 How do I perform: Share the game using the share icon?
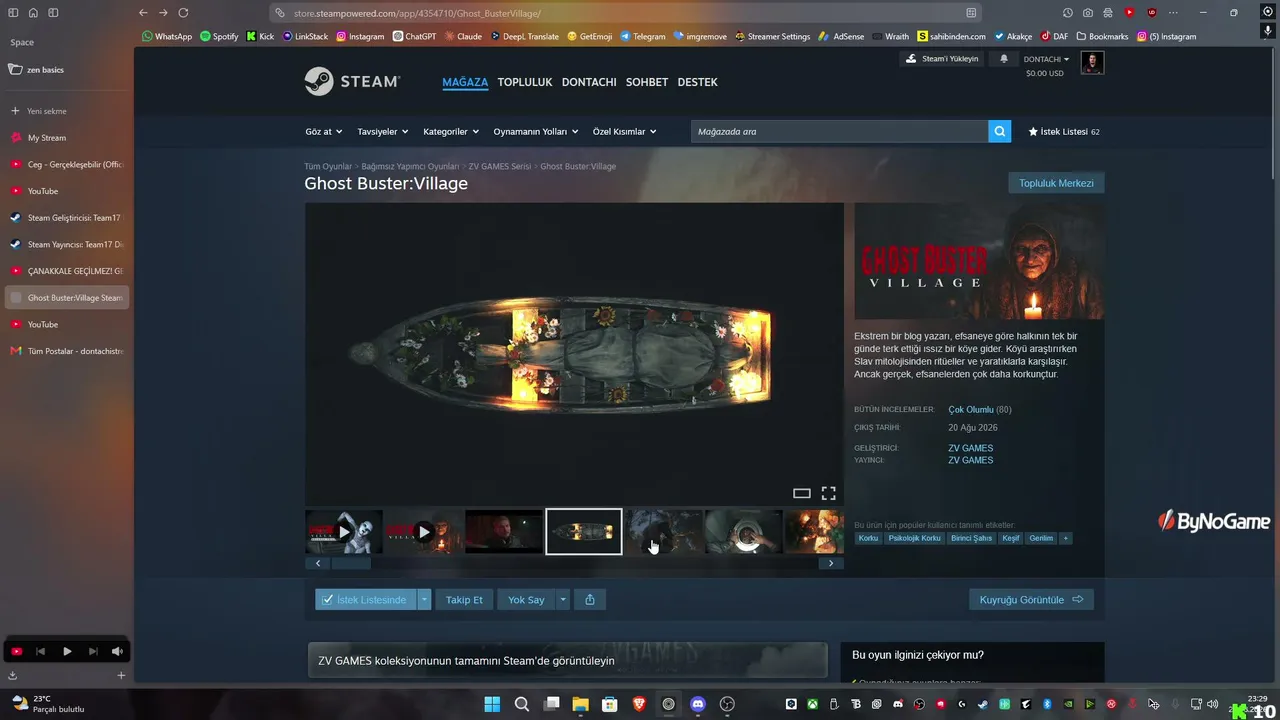click(x=590, y=599)
